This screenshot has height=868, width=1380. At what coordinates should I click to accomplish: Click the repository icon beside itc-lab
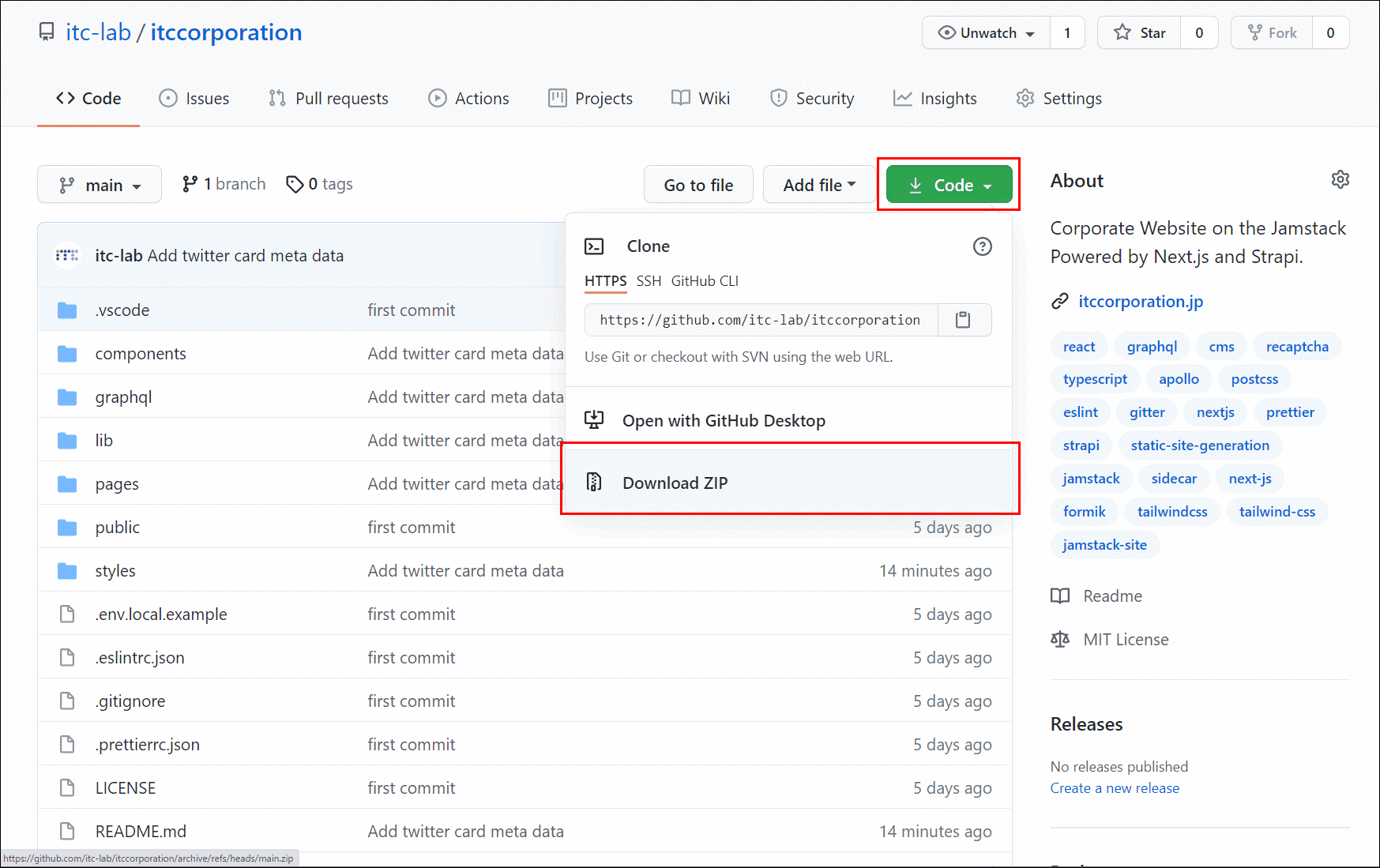coord(47,32)
